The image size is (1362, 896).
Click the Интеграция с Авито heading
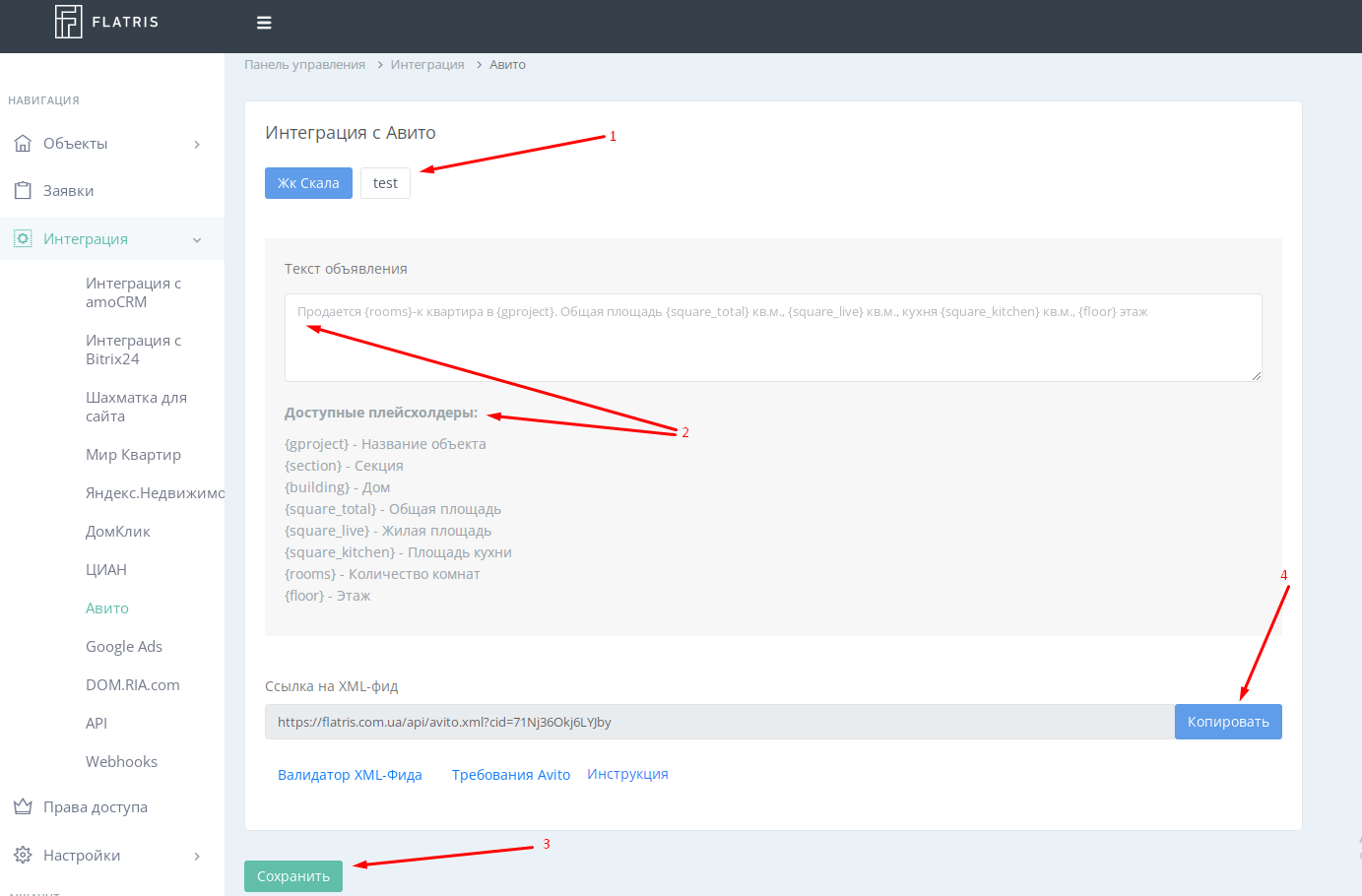(351, 133)
